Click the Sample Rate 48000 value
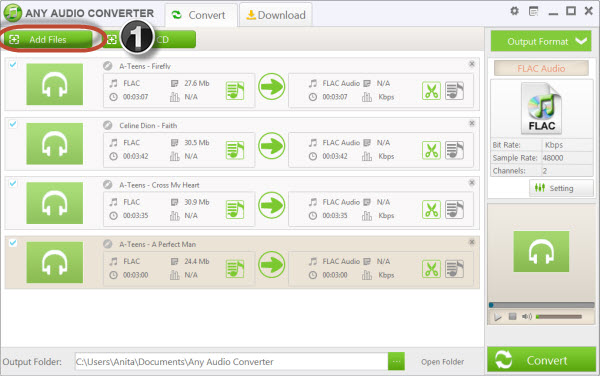This screenshot has width=600, height=376. point(567,158)
